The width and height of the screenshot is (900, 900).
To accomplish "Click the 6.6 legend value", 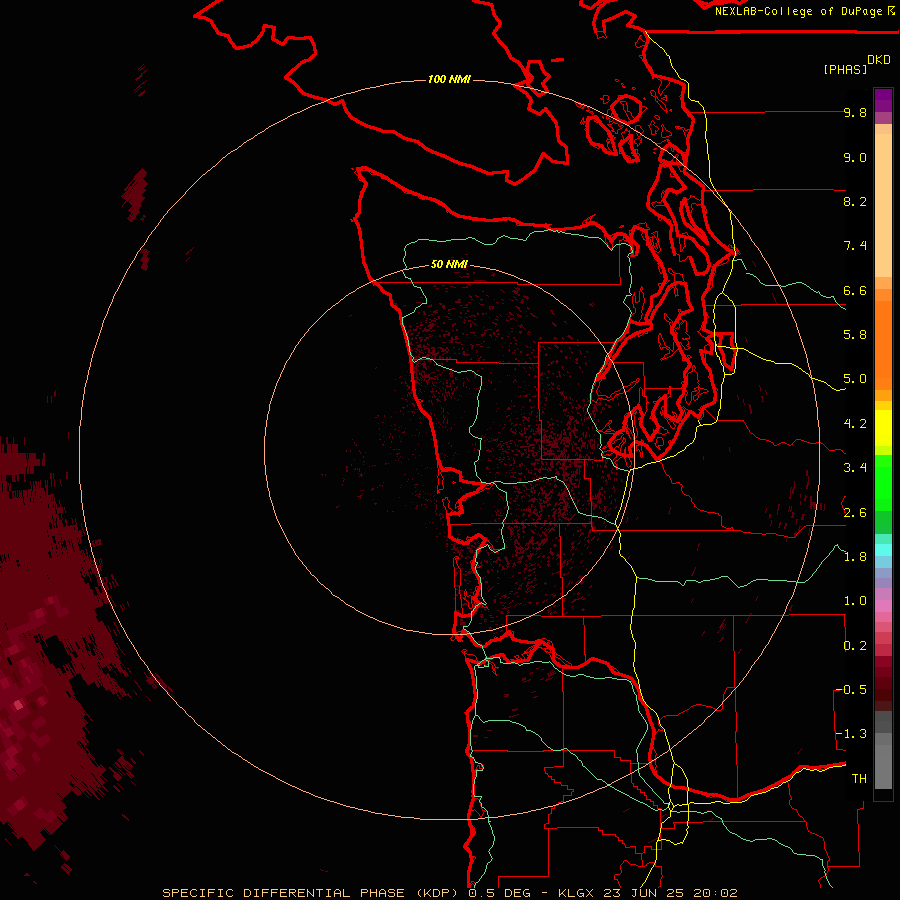I will coord(855,290).
